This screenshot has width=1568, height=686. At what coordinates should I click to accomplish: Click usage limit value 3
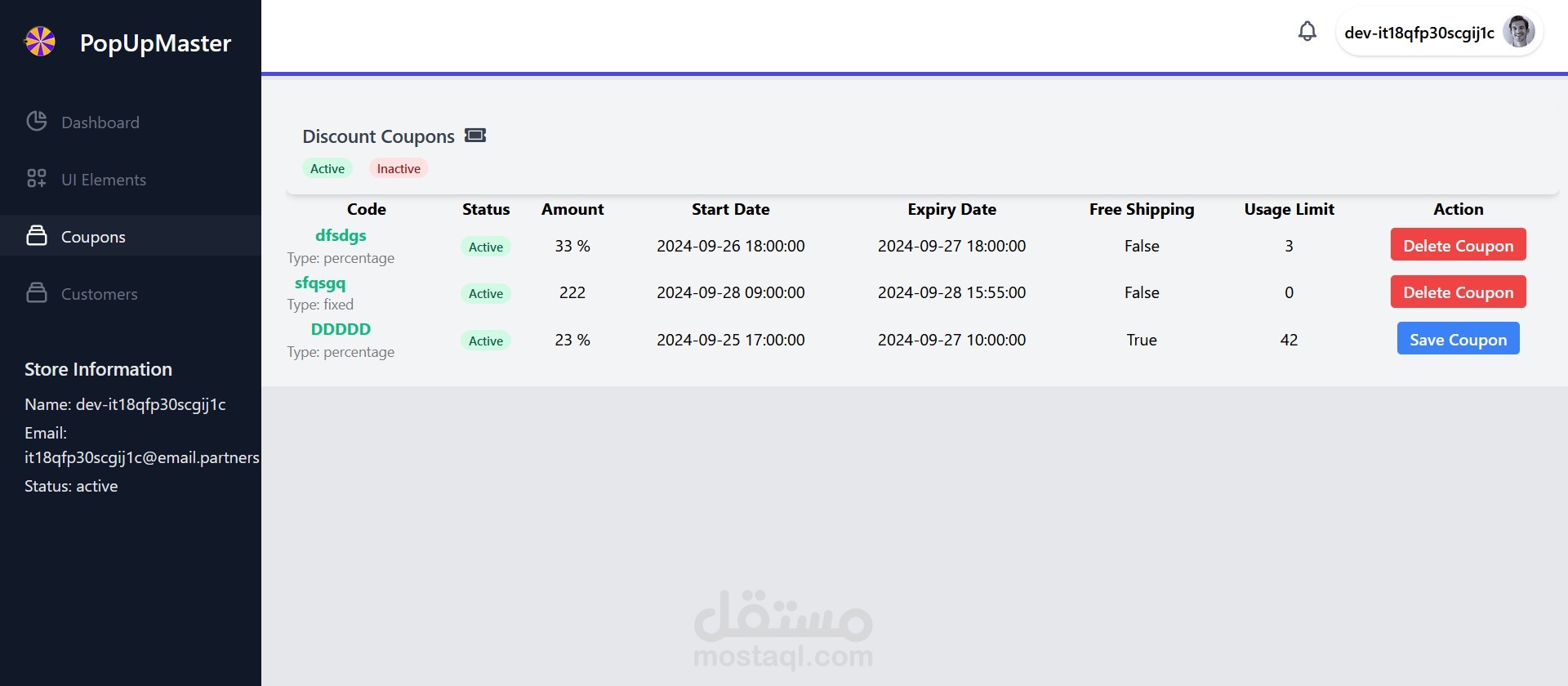coord(1289,246)
